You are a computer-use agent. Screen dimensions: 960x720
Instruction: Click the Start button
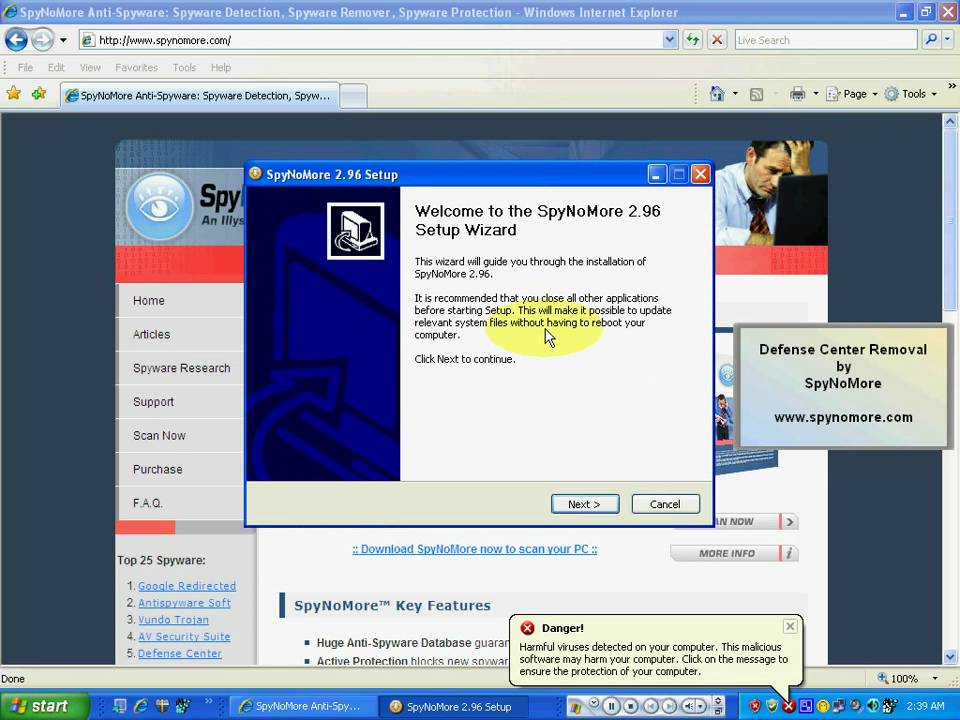(x=45, y=706)
